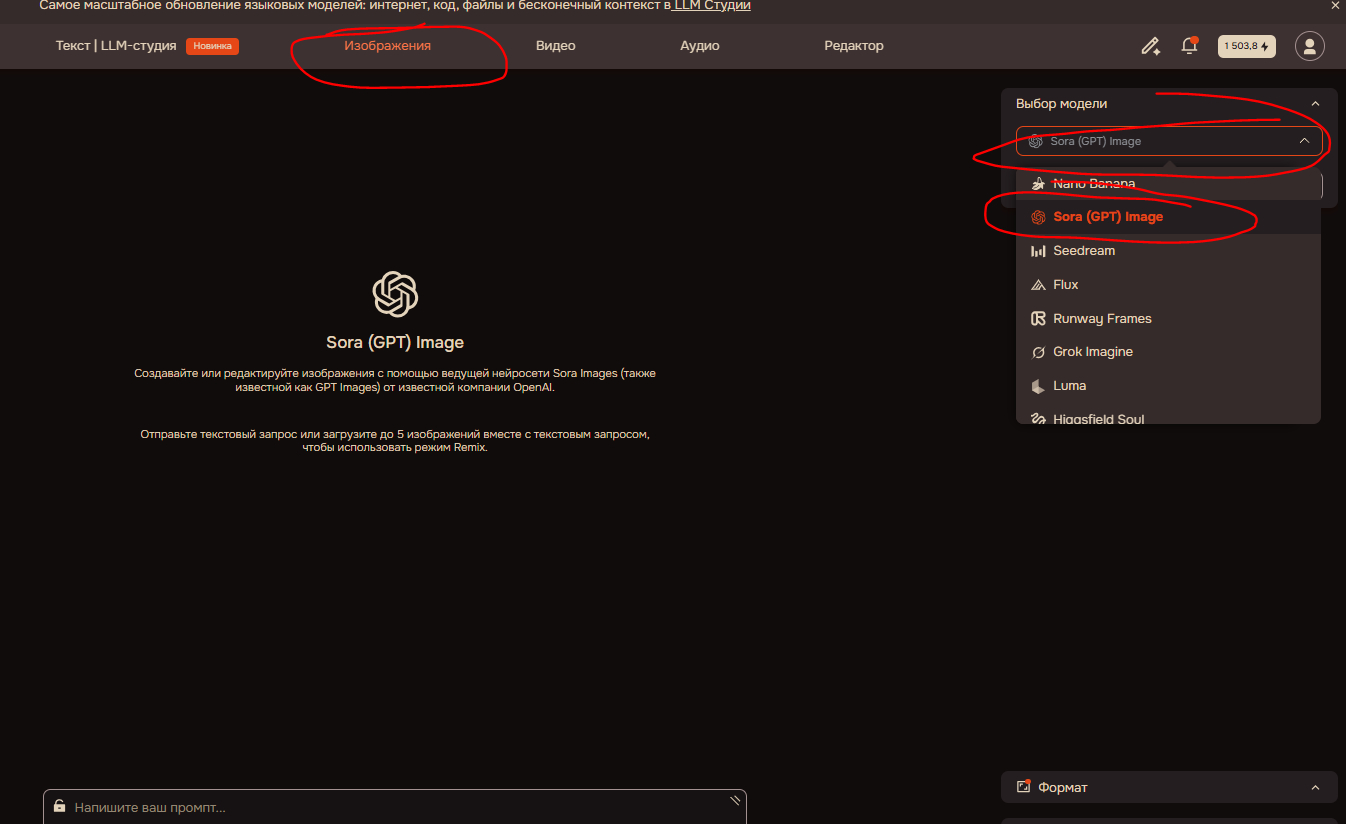Switch to the Изображения tab
1346x824 pixels.
pos(388,46)
